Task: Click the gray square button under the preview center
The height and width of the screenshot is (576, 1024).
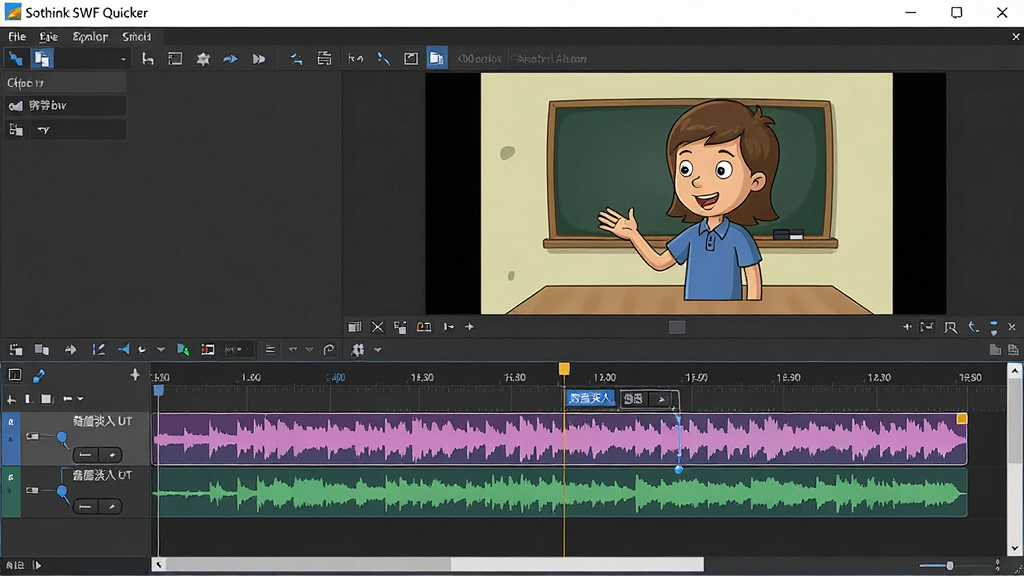Action: tap(677, 327)
